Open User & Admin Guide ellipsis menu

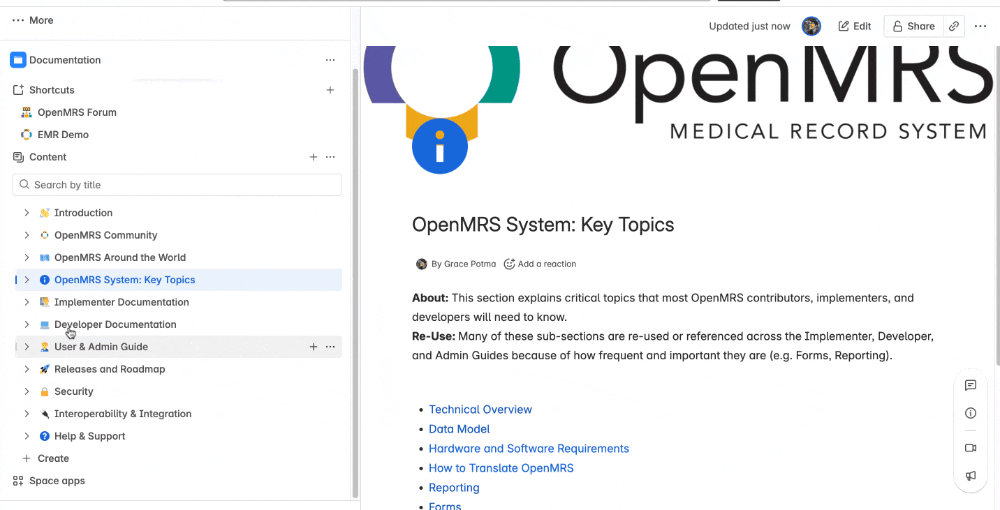[330, 347]
